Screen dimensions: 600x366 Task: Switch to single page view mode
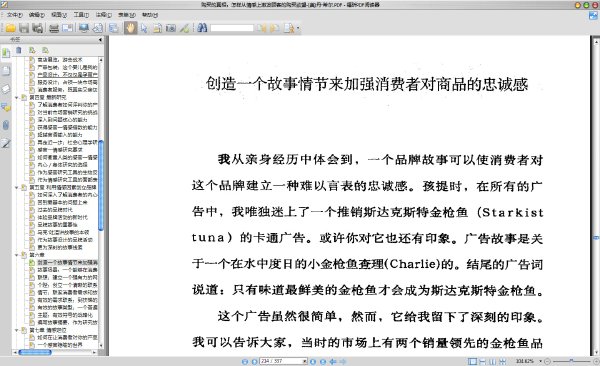[473, 361]
